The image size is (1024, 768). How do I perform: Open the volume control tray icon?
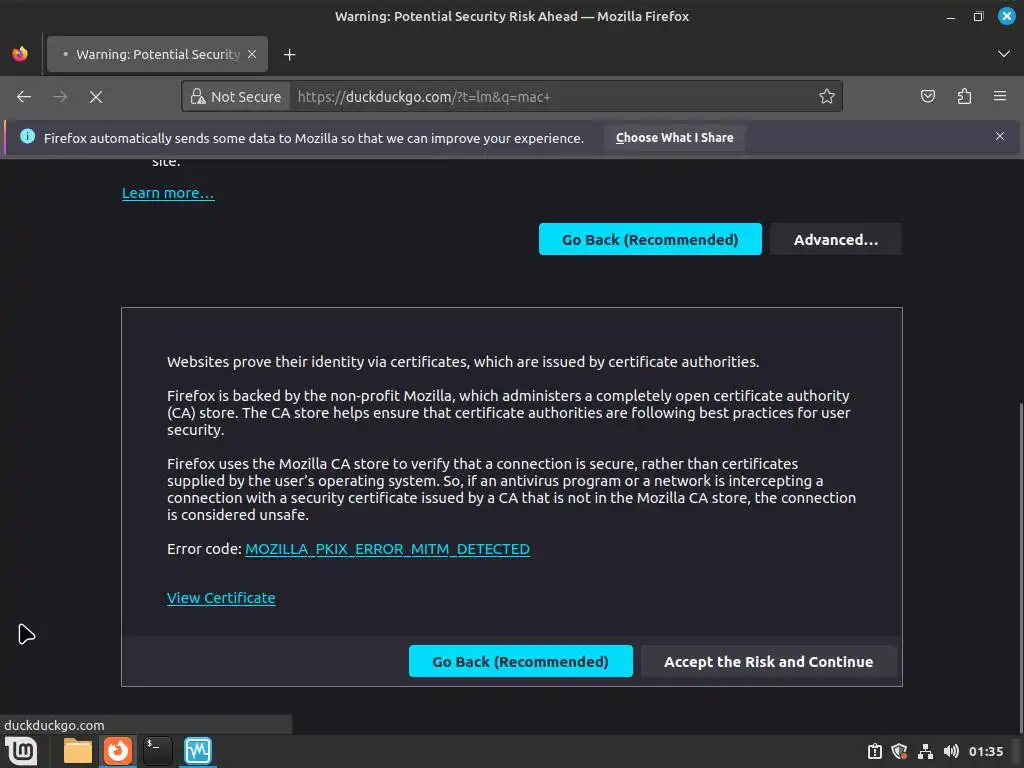tap(951, 752)
